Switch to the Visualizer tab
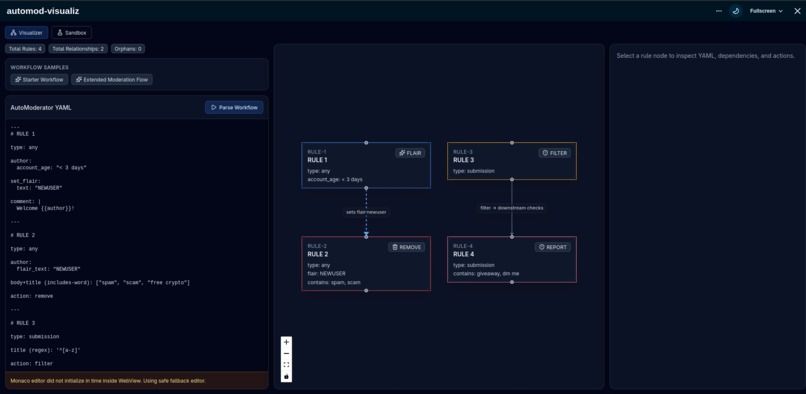This screenshot has width=806, height=394. [x=27, y=32]
